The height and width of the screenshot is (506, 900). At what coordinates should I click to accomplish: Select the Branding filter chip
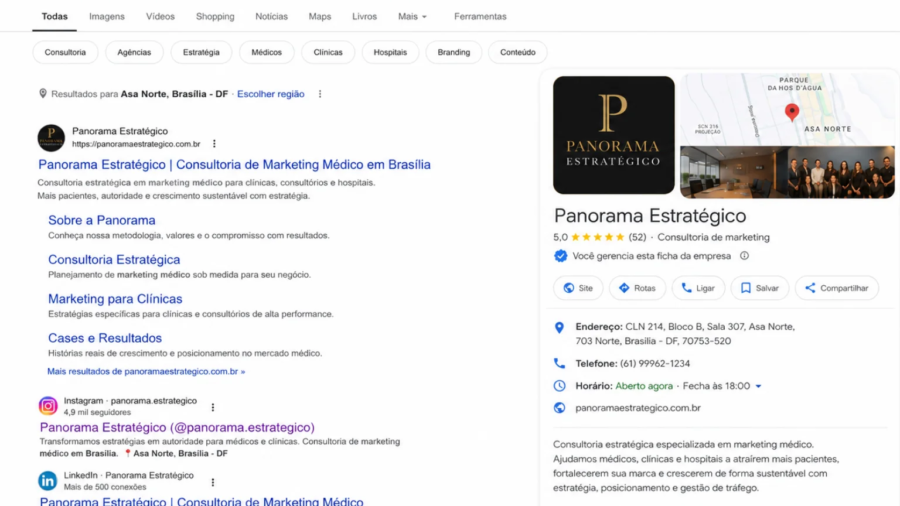(454, 52)
